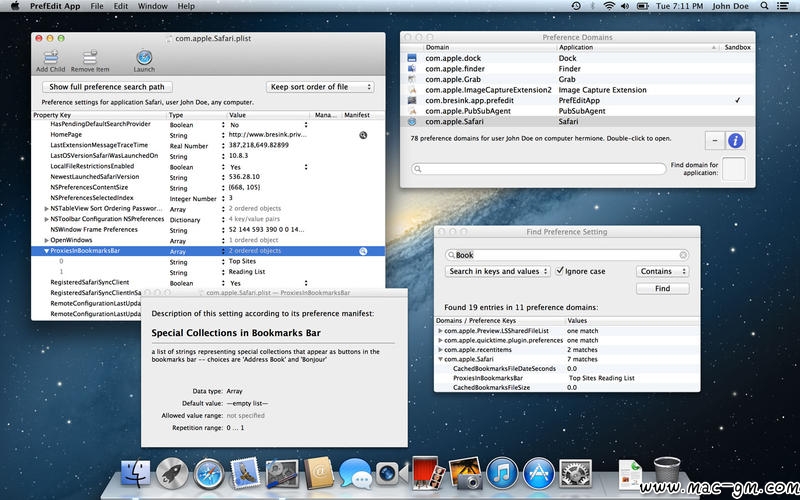Click the Finder icon beside com.apple.finder
This screenshot has height=500, width=800.
pyautogui.click(x=412, y=68)
